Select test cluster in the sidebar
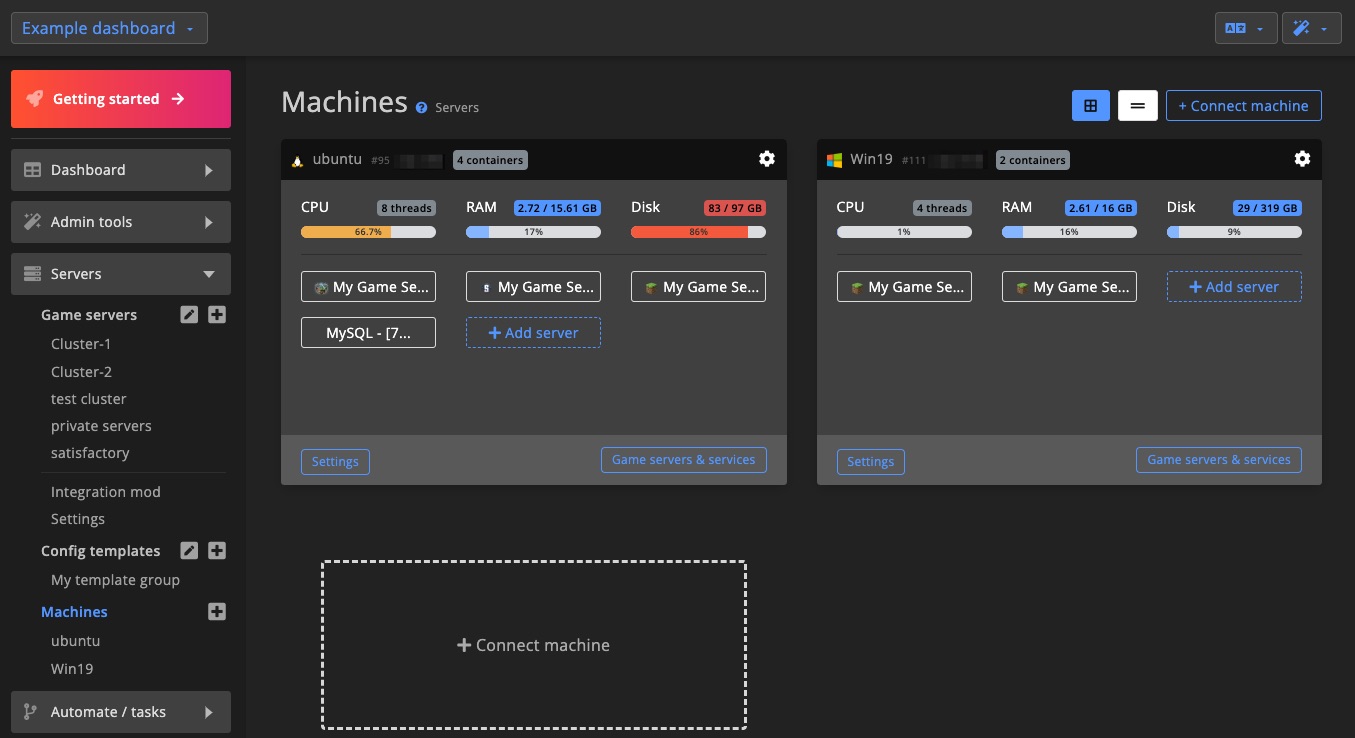Viewport: 1355px width, 738px height. click(x=89, y=399)
